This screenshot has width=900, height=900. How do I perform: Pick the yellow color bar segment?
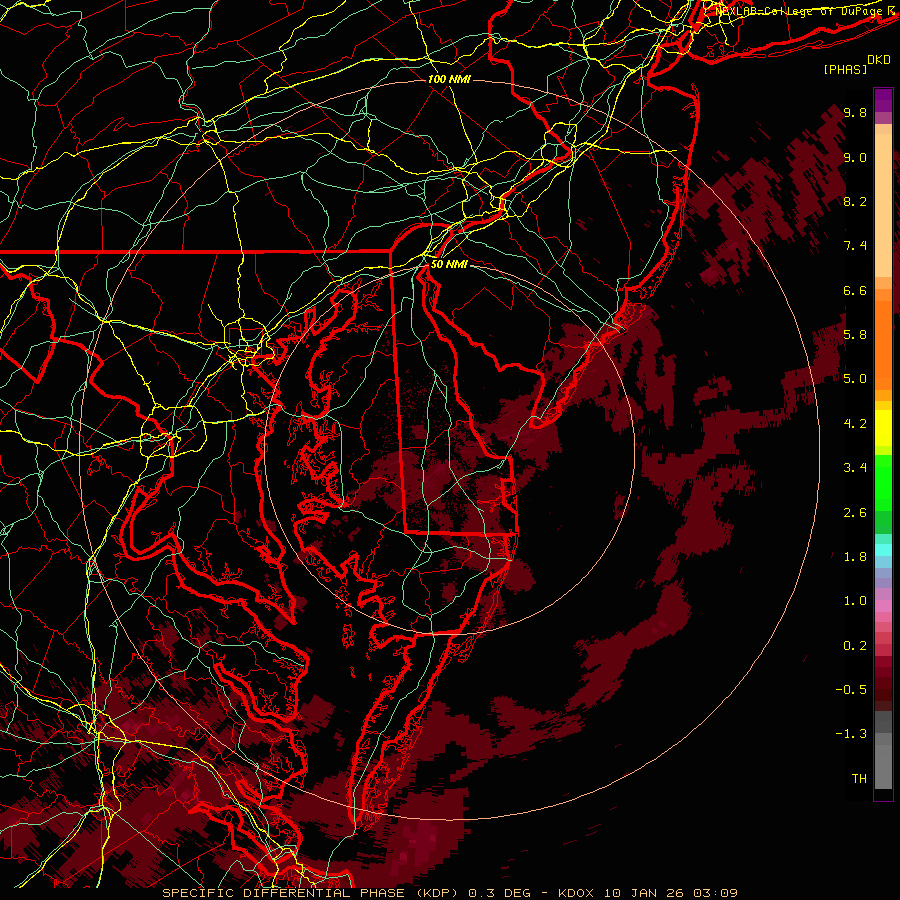pyautogui.click(x=883, y=428)
